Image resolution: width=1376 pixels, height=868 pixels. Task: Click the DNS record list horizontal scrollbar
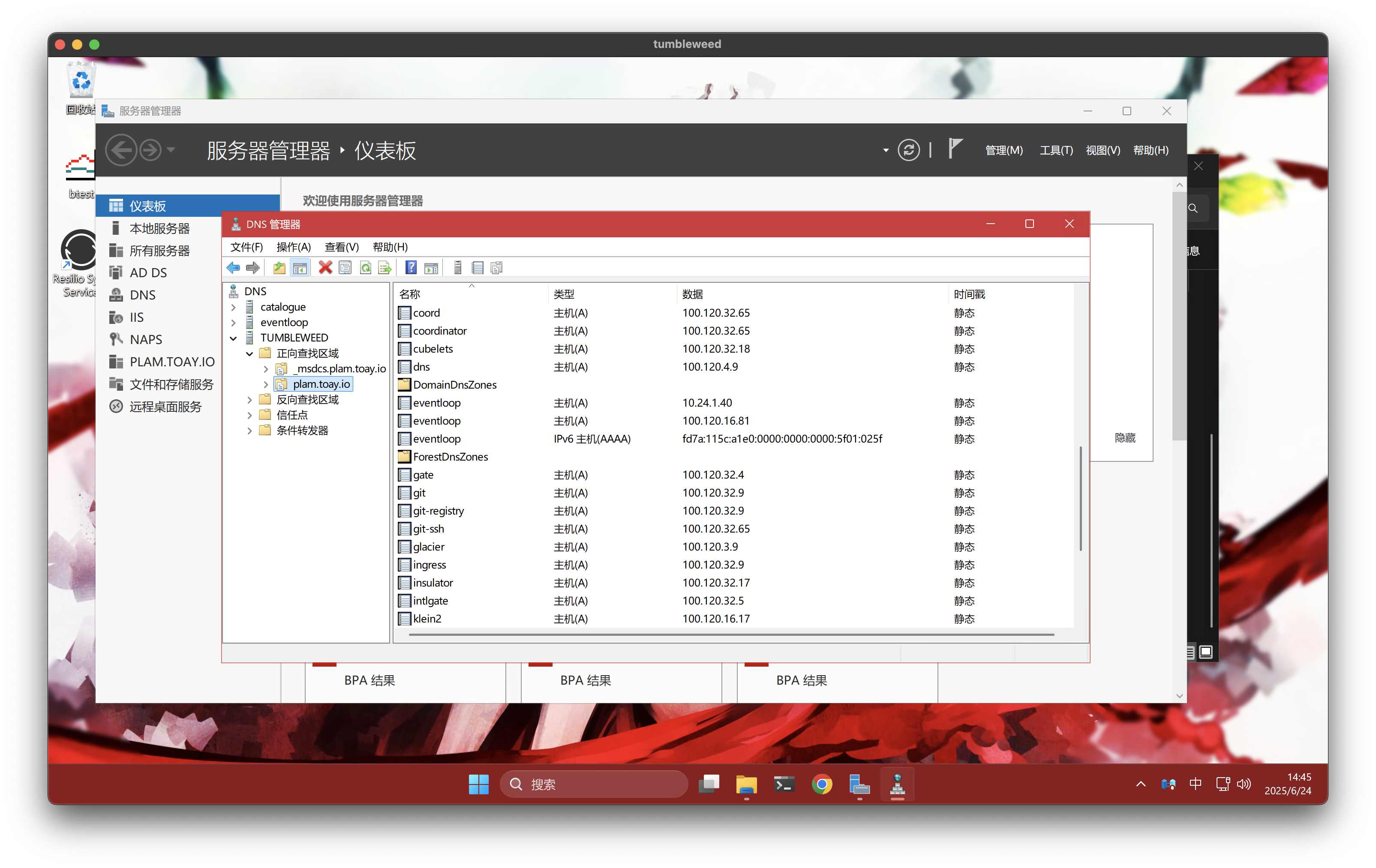point(731,635)
